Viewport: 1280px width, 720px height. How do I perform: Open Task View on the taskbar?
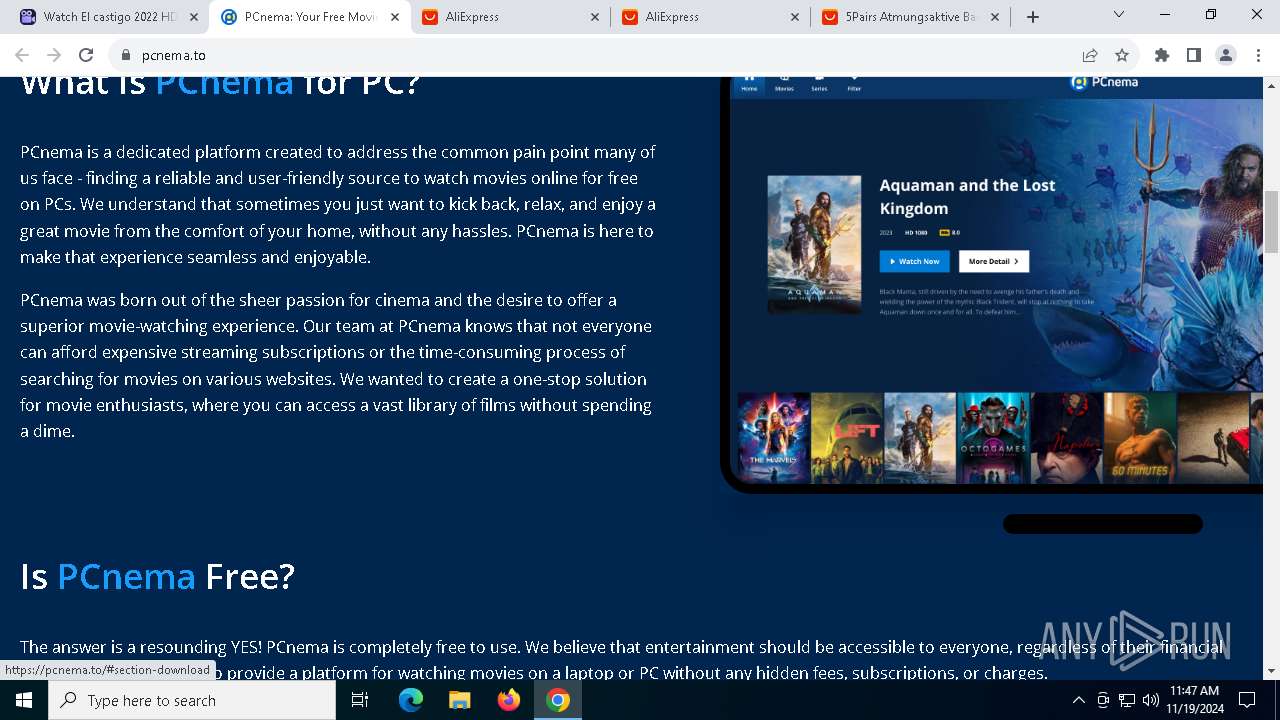tap(360, 700)
